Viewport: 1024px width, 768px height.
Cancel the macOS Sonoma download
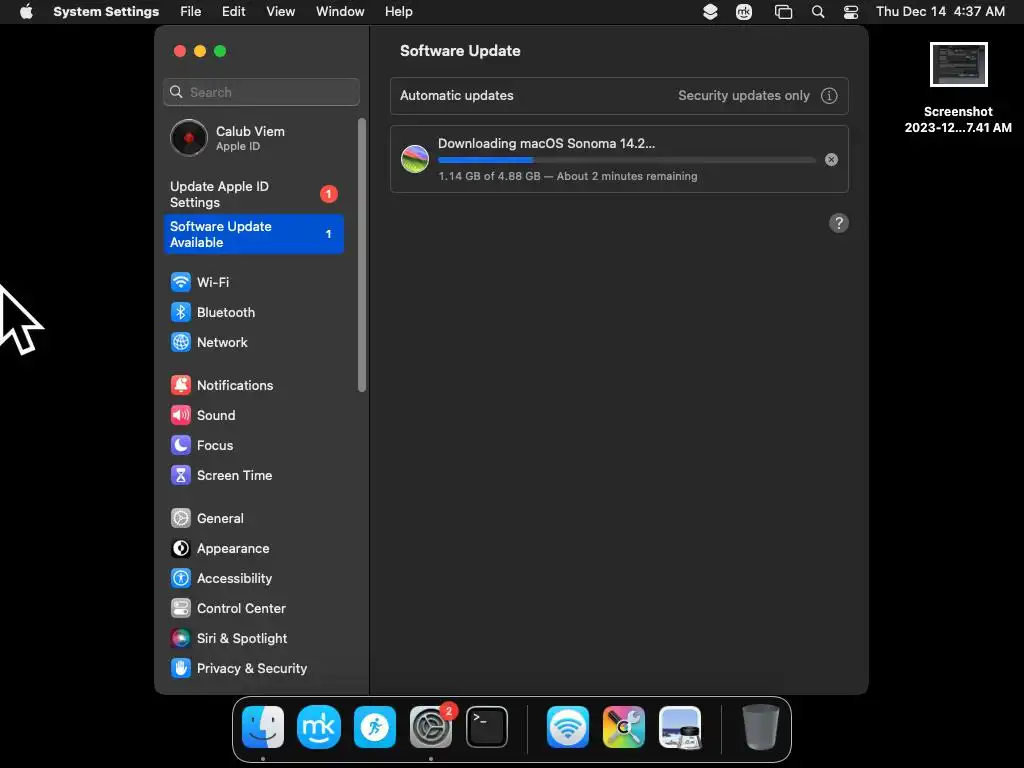tap(831, 159)
